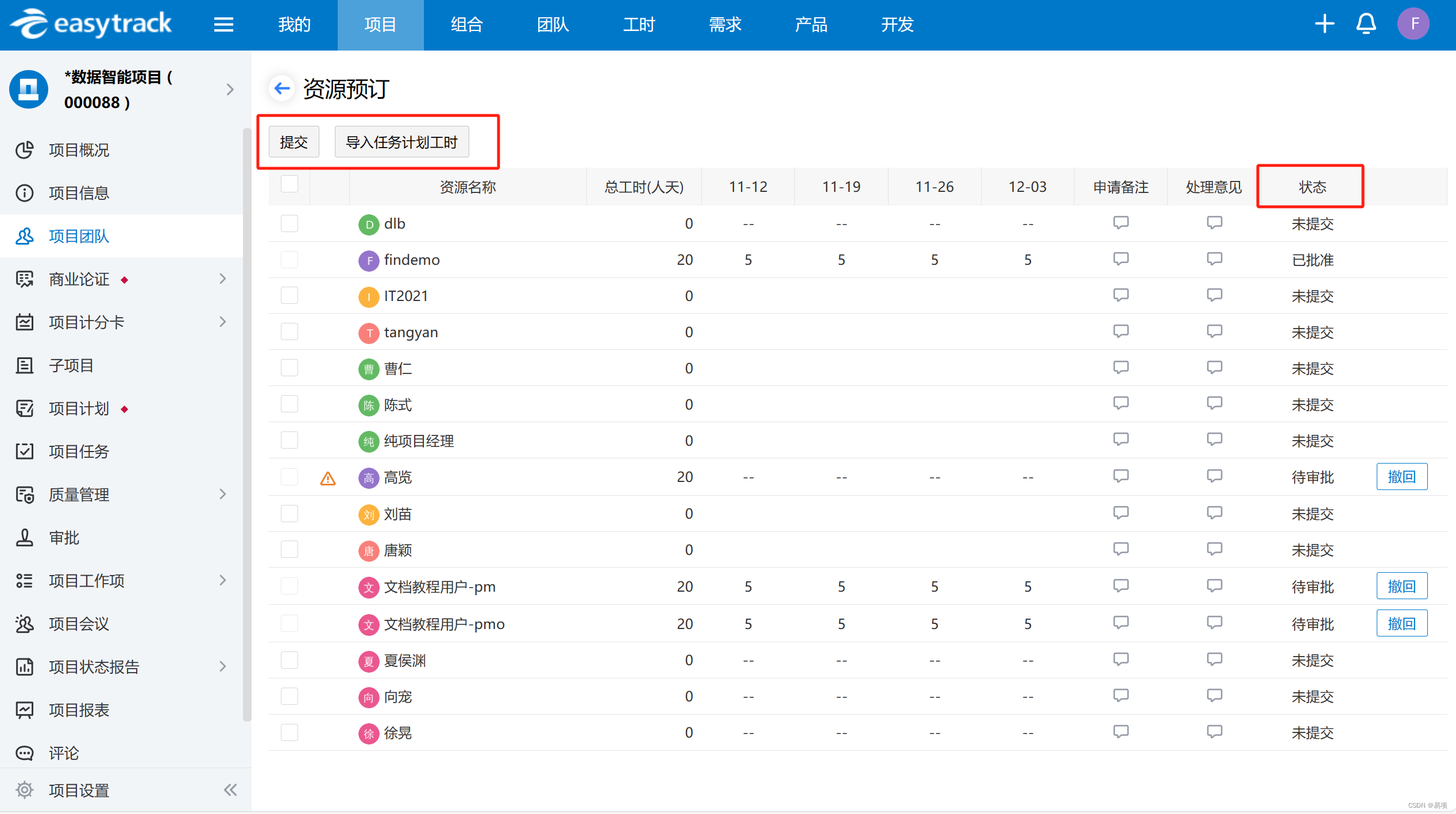Open the hamburger menu icon
1456x814 pixels.
pyautogui.click(x=223, y=25)
